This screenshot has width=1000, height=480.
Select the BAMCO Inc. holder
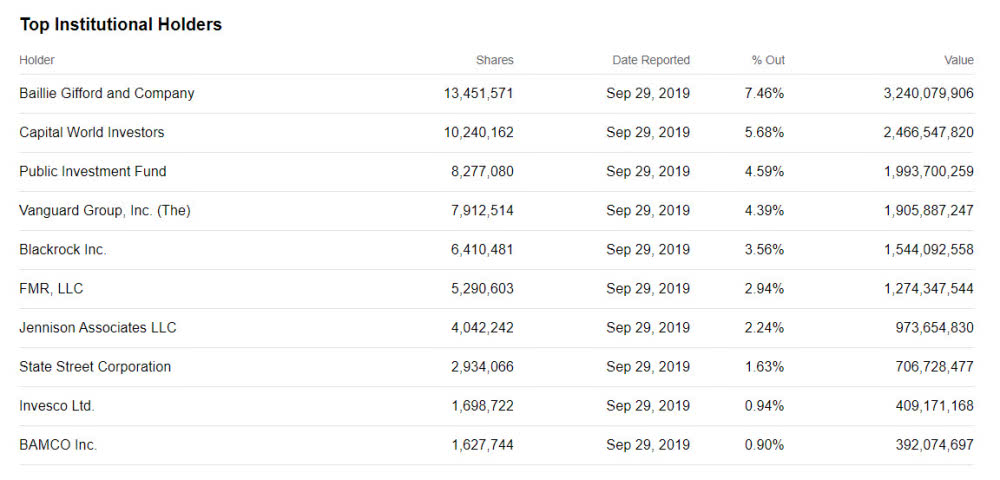(x=58, y=444)
